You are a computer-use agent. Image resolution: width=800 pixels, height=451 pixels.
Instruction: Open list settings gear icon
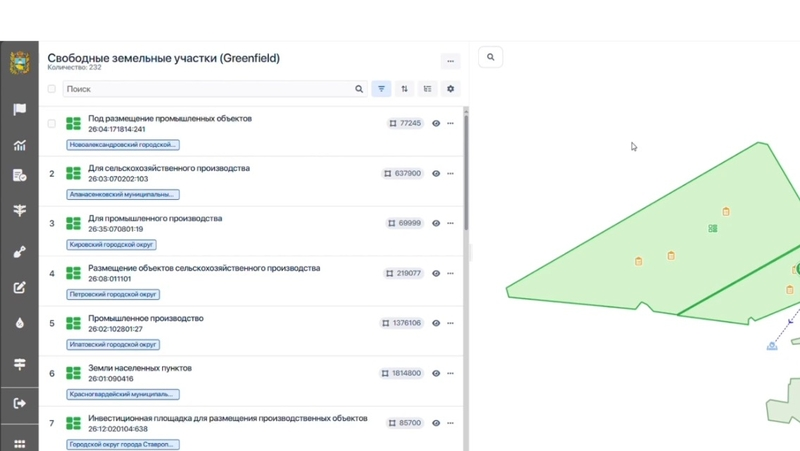(x=450, y=89)
